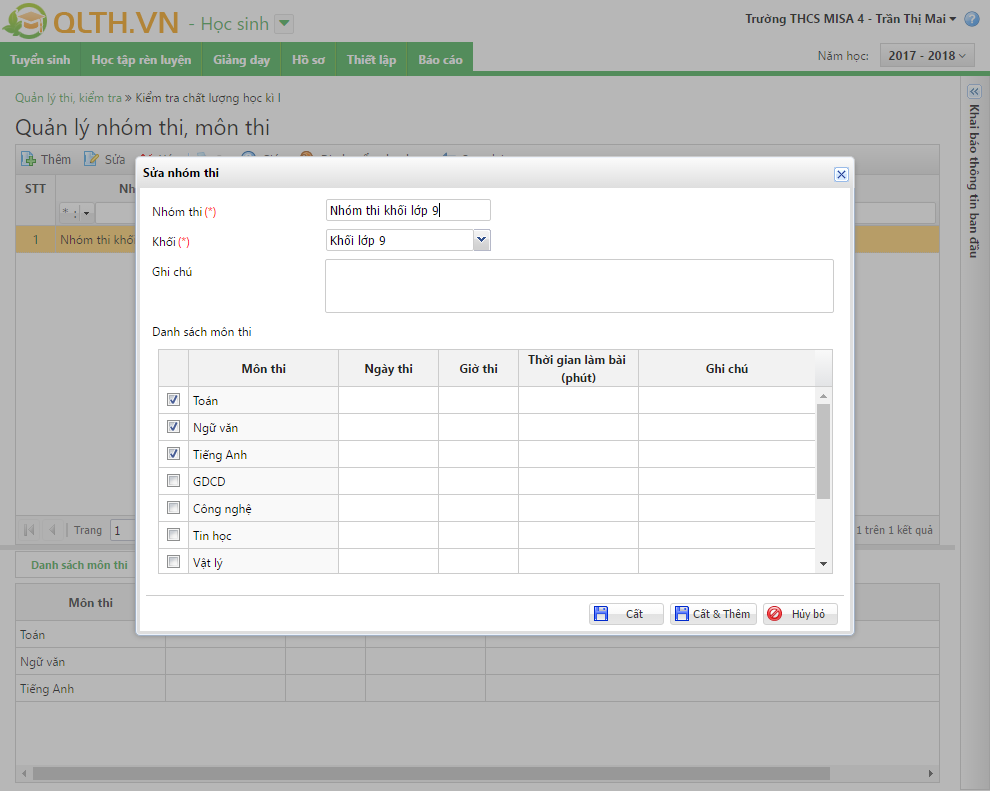The height and width of the screenshot is (791, 990).
Task: Go to first page icon in pager
Action: [x=29, y=530]
